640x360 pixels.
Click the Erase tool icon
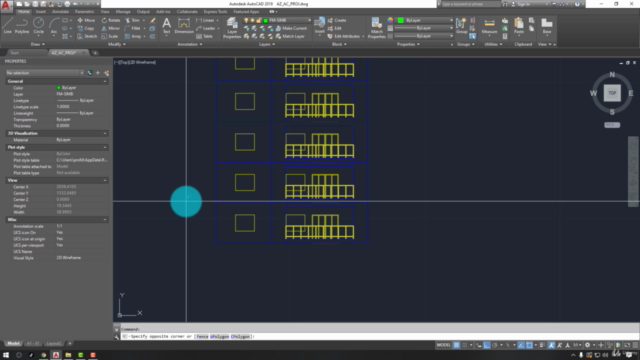(x=153, y=20)
